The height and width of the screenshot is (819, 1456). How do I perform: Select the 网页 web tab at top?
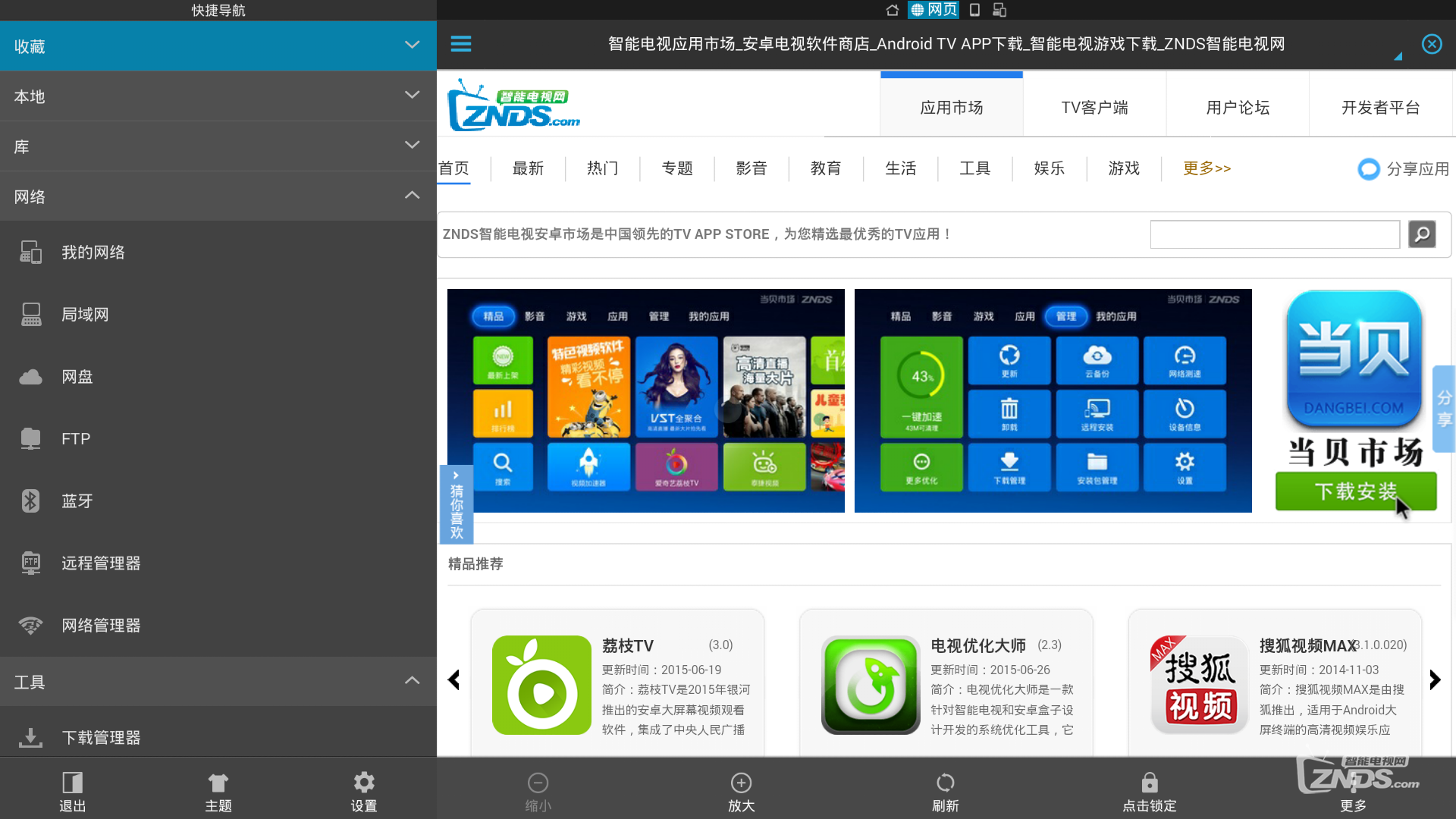coord(934,10)
